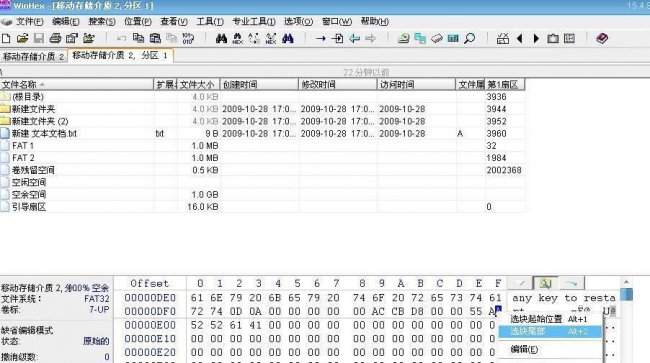Open the 工具(T) menu
The image size is (650, 363).
click(210, 22)
